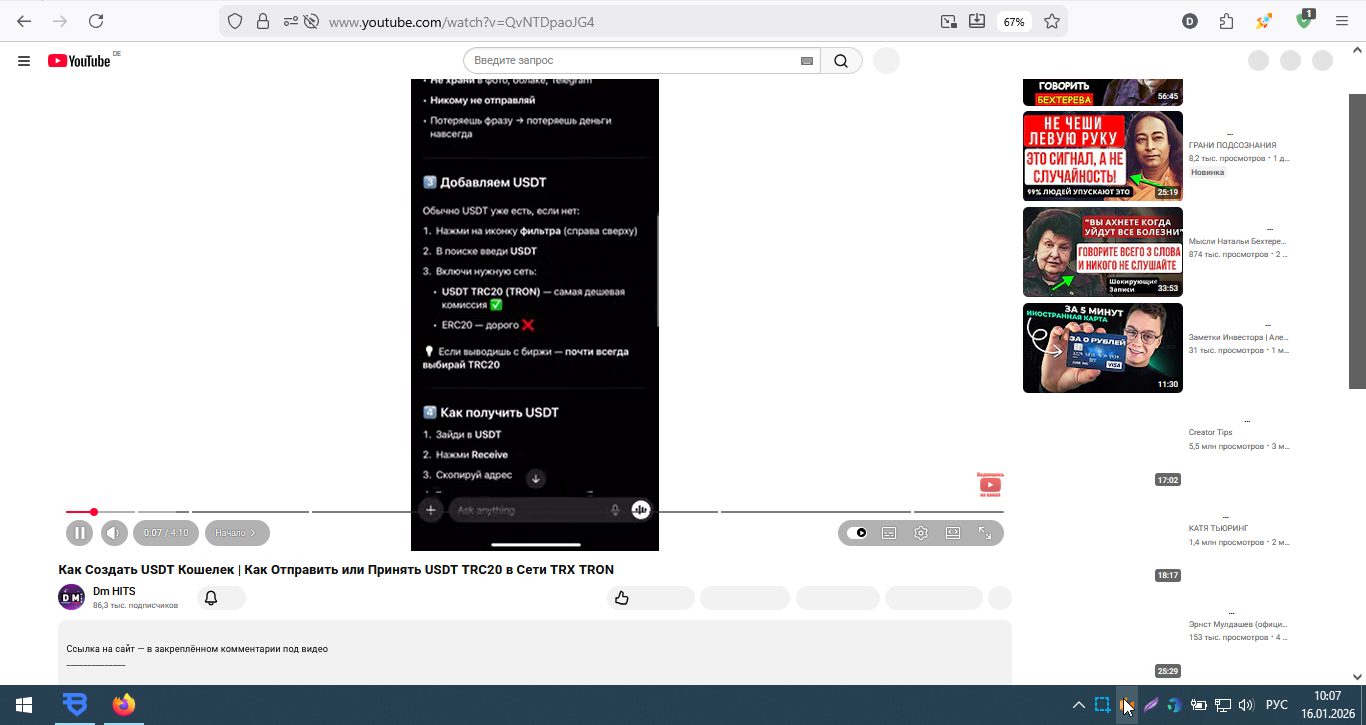1366x725 pixels.
Task: Switch to theater mode in player
Action: coord(953,533)
